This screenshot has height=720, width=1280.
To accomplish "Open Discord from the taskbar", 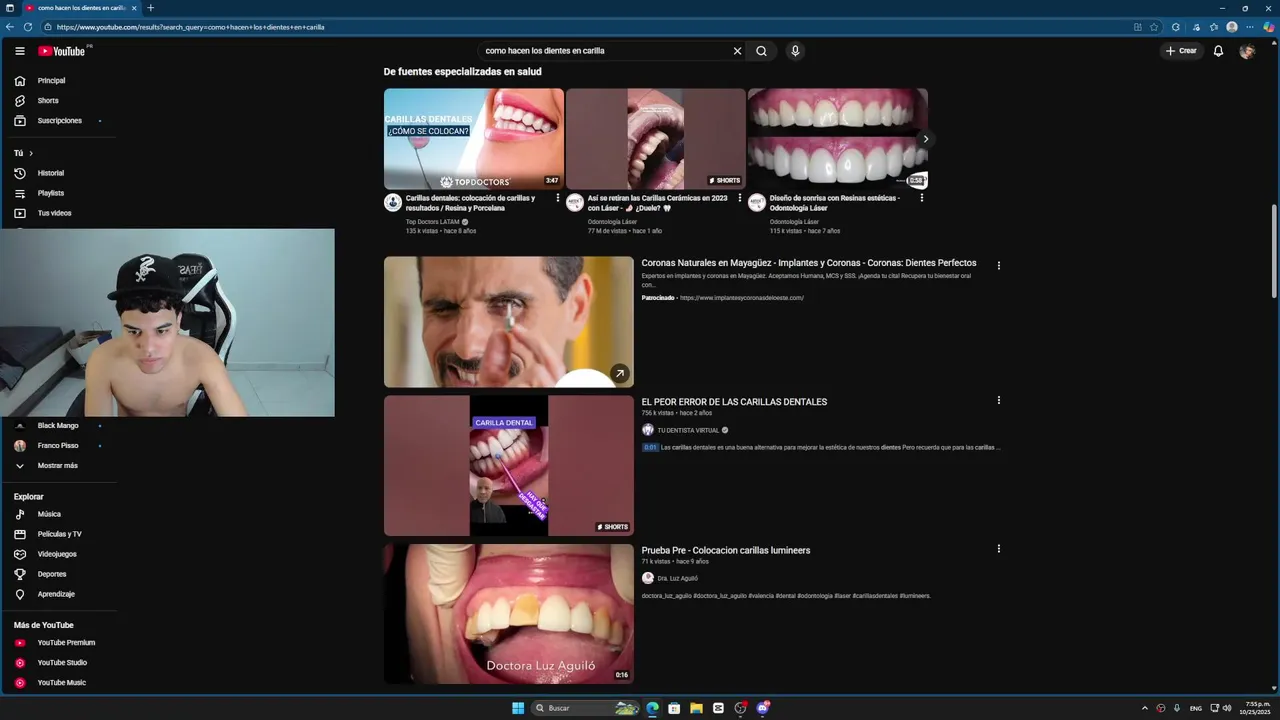I will [x=762, y=708].
